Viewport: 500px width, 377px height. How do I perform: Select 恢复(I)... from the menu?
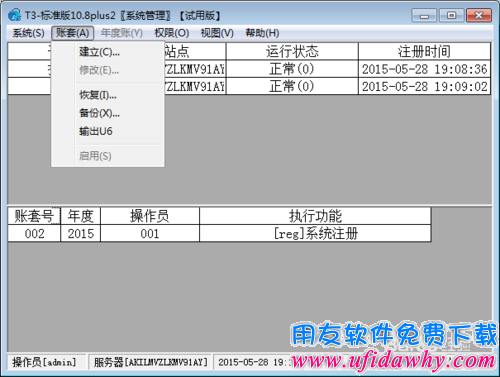108,95
